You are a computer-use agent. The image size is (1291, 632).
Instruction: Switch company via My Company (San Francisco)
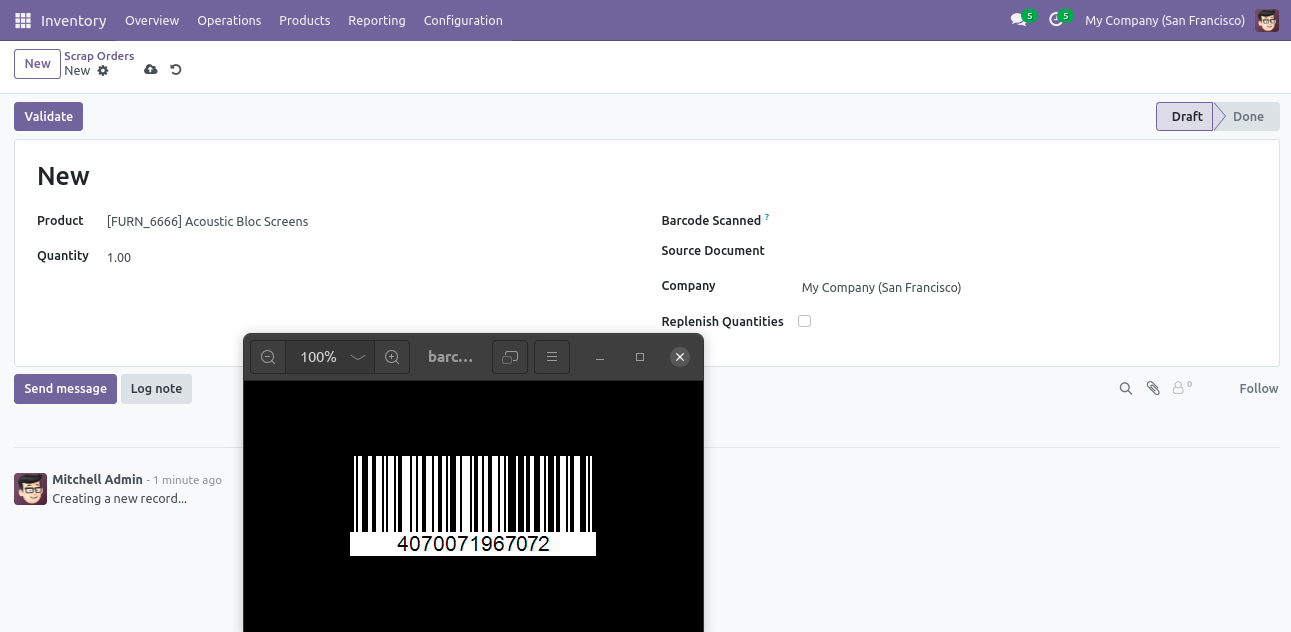click(x=1165, y=20)
